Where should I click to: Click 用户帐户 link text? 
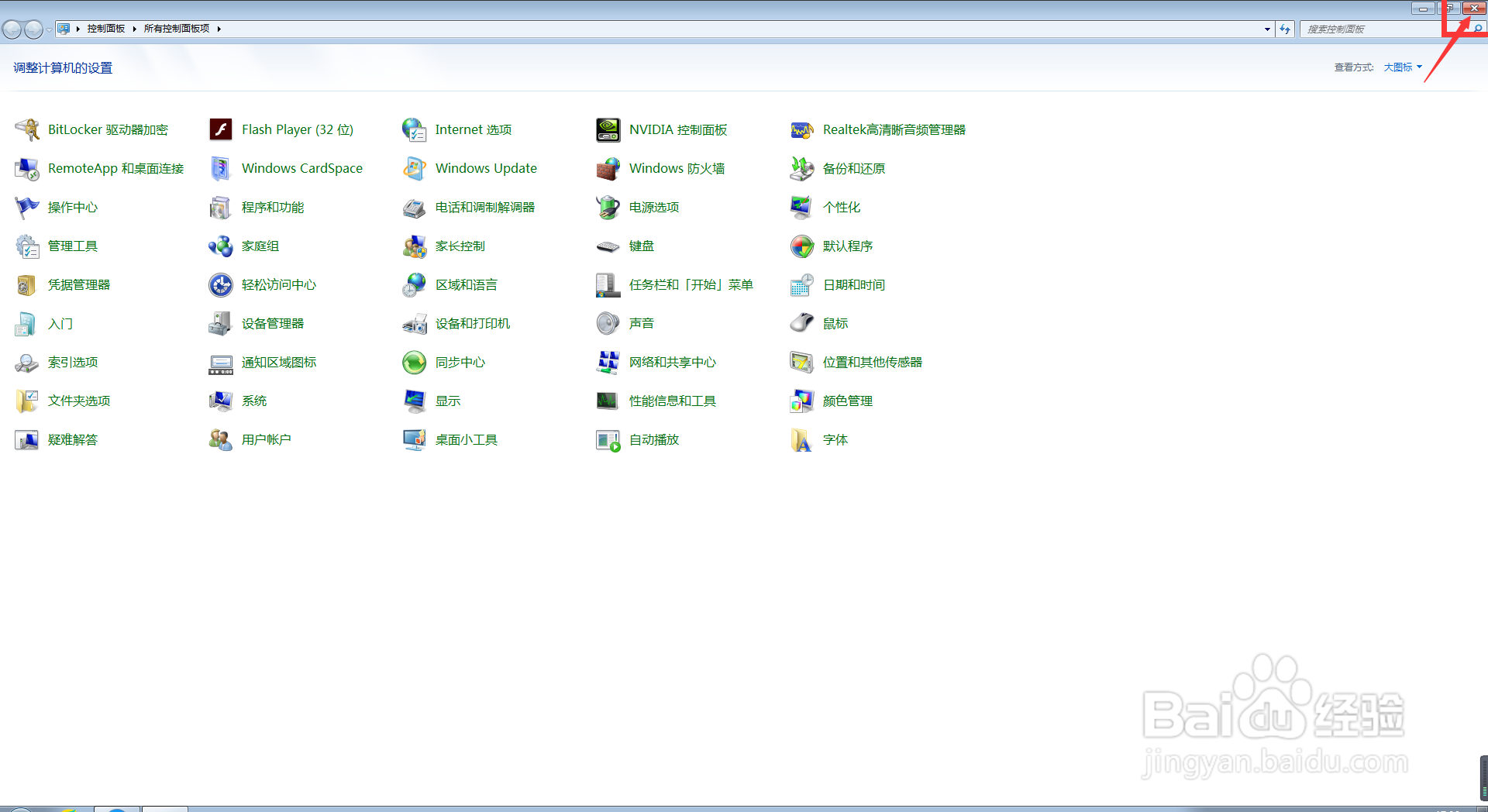[x=267, y=439]
